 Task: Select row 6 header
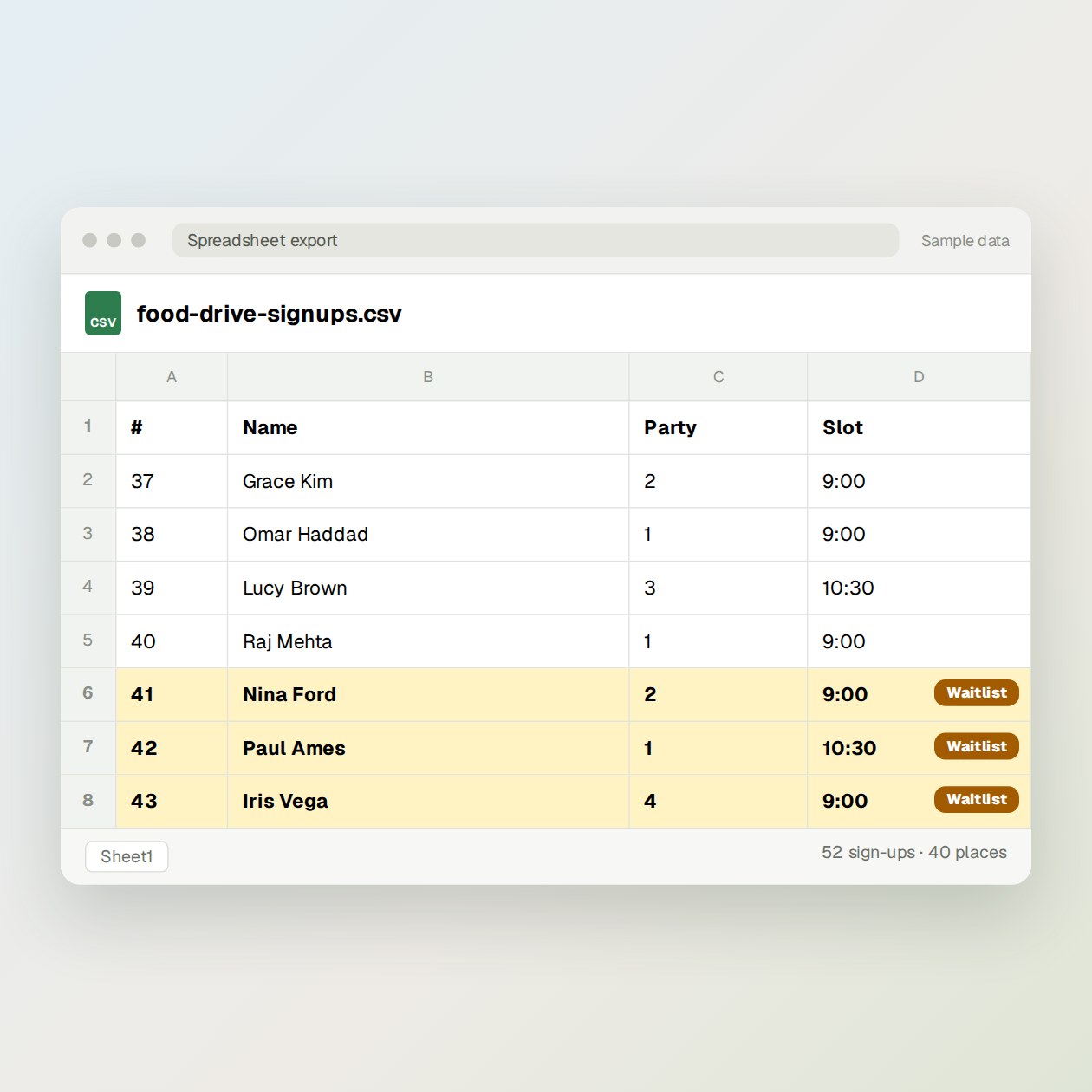pyautogui.click(x=88, y=693)
